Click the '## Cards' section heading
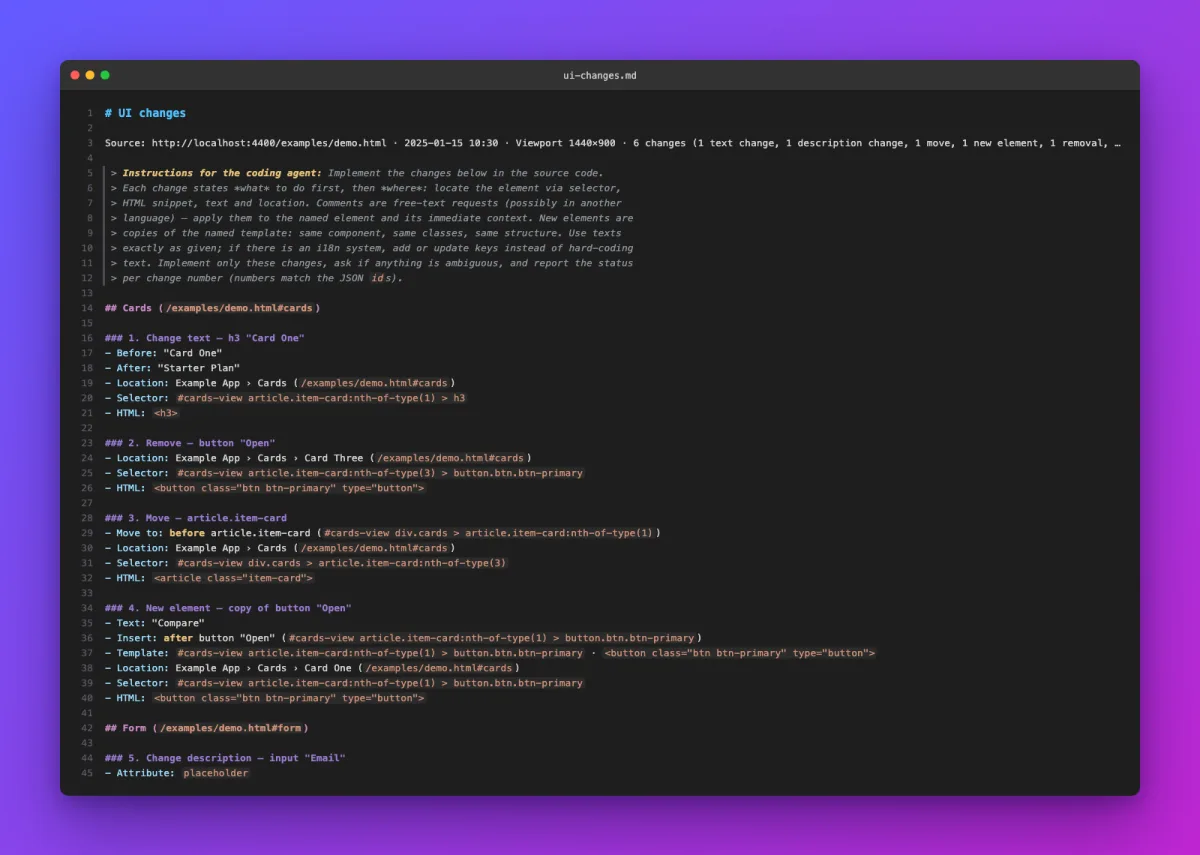The width and height of the screenshot is (1200, 855). click(x=212, y=308)
